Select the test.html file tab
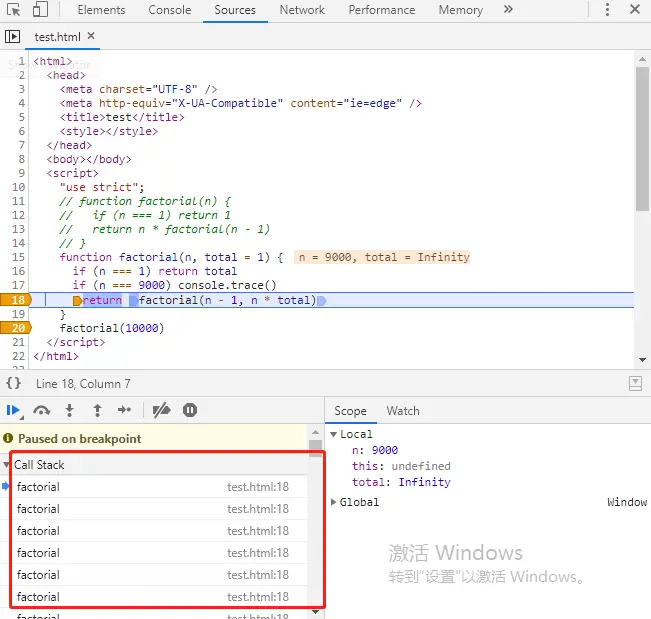Screen dimensions: 651x619 point(57,37)
